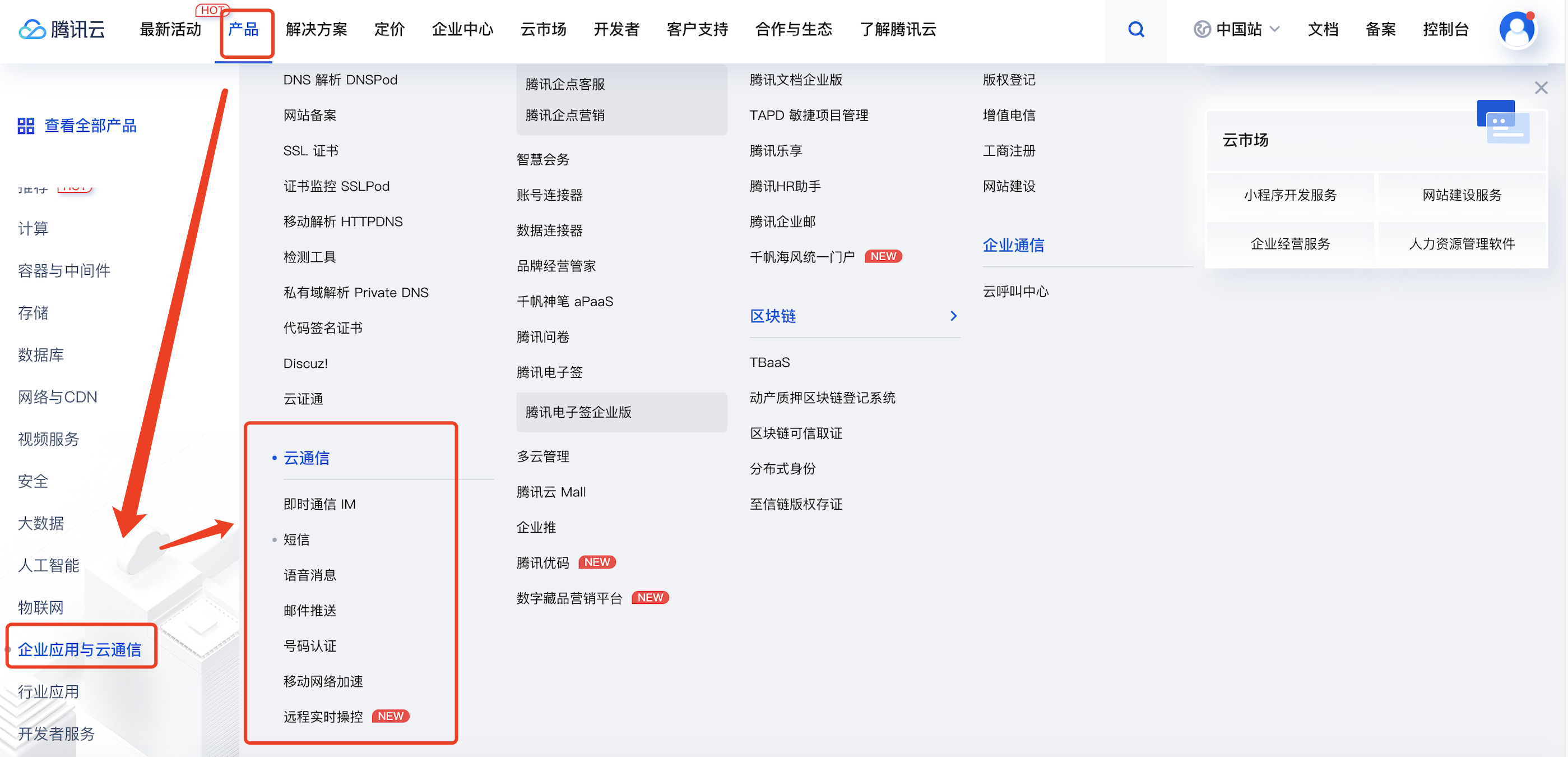
Task: Open 腾讯企点客服 product
Action: click(564, 84)
